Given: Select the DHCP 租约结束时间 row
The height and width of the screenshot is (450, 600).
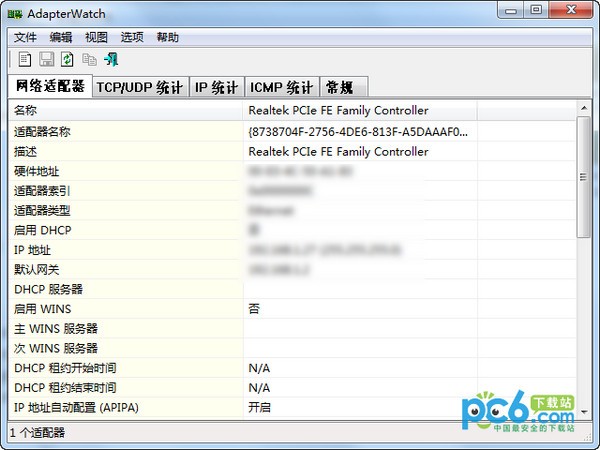Looking at the screenshot, I should [x=292, y=388].
